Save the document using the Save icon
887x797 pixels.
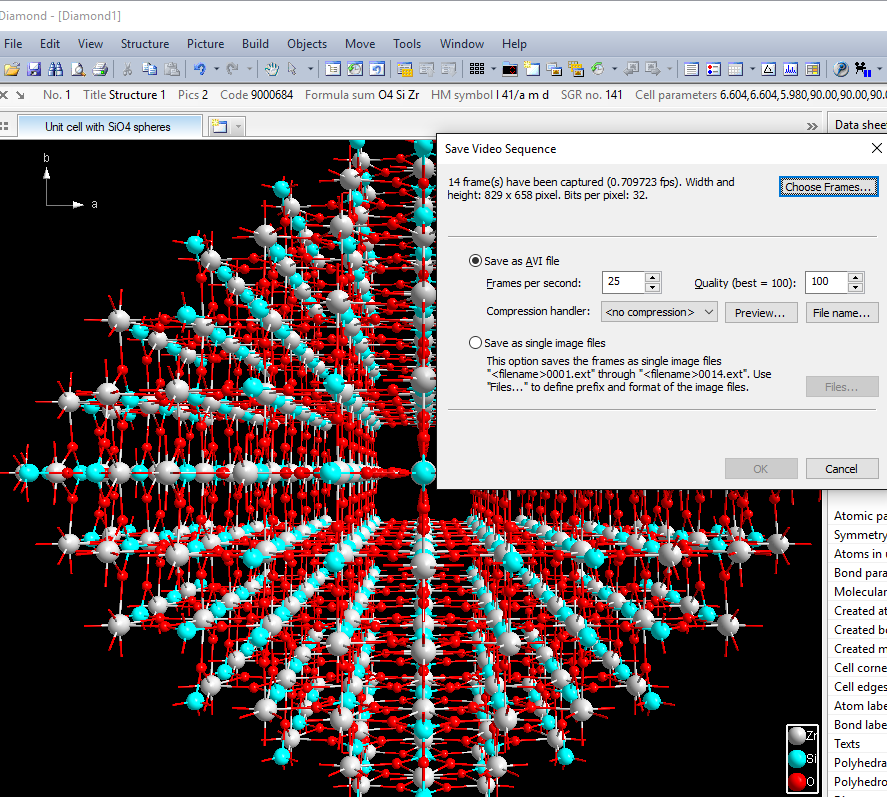[x=34, y=69]
